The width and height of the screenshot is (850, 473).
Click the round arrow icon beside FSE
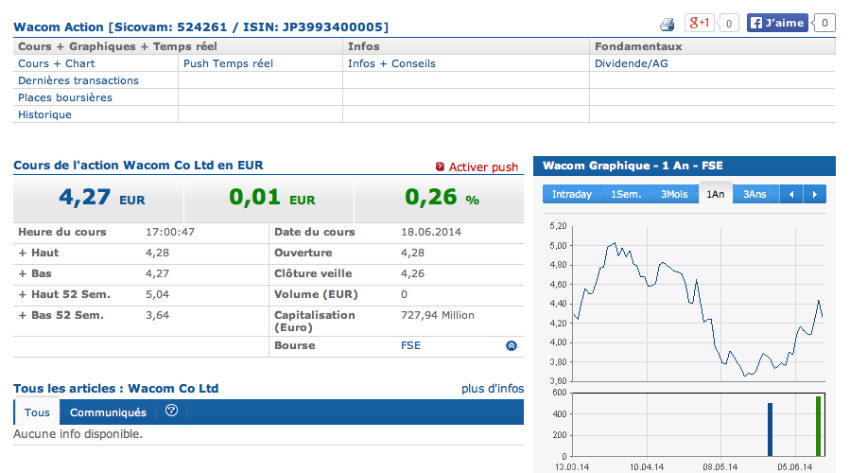pyautogui.click(x=511, y=346)
